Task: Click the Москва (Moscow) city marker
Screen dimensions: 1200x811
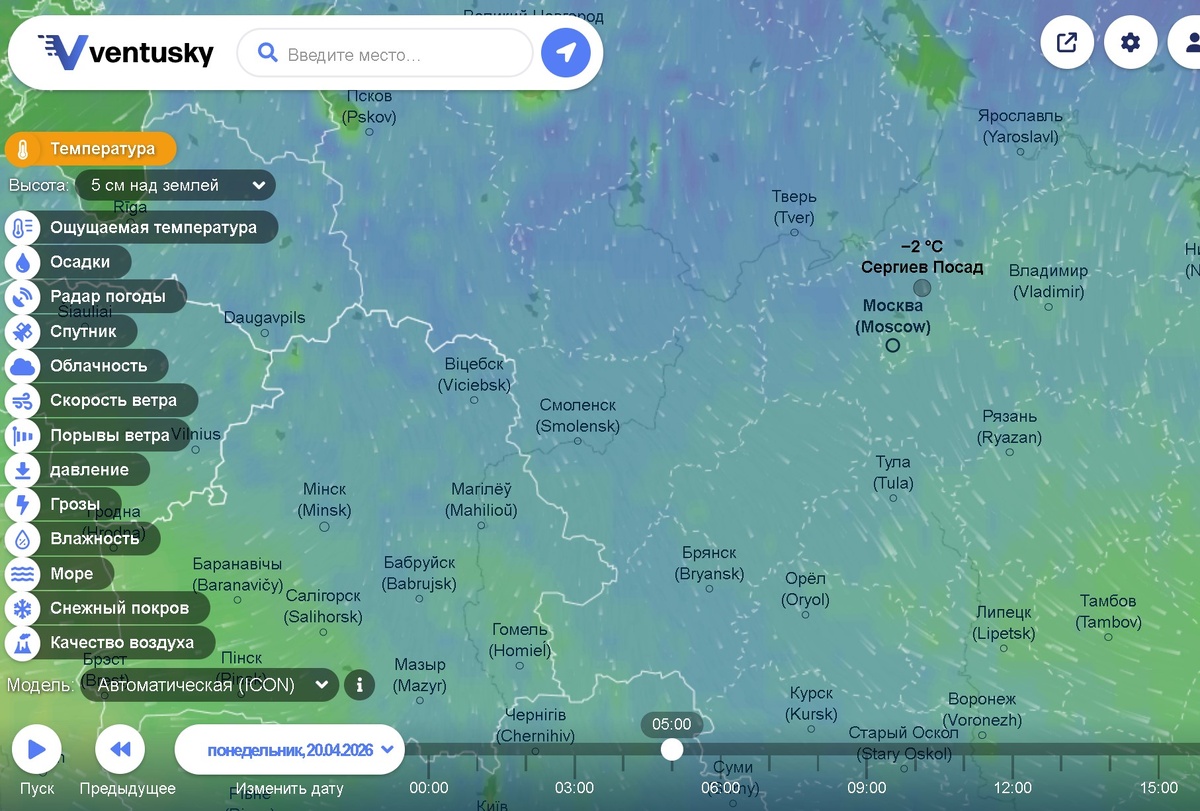Action: click(x=893, y=345)
